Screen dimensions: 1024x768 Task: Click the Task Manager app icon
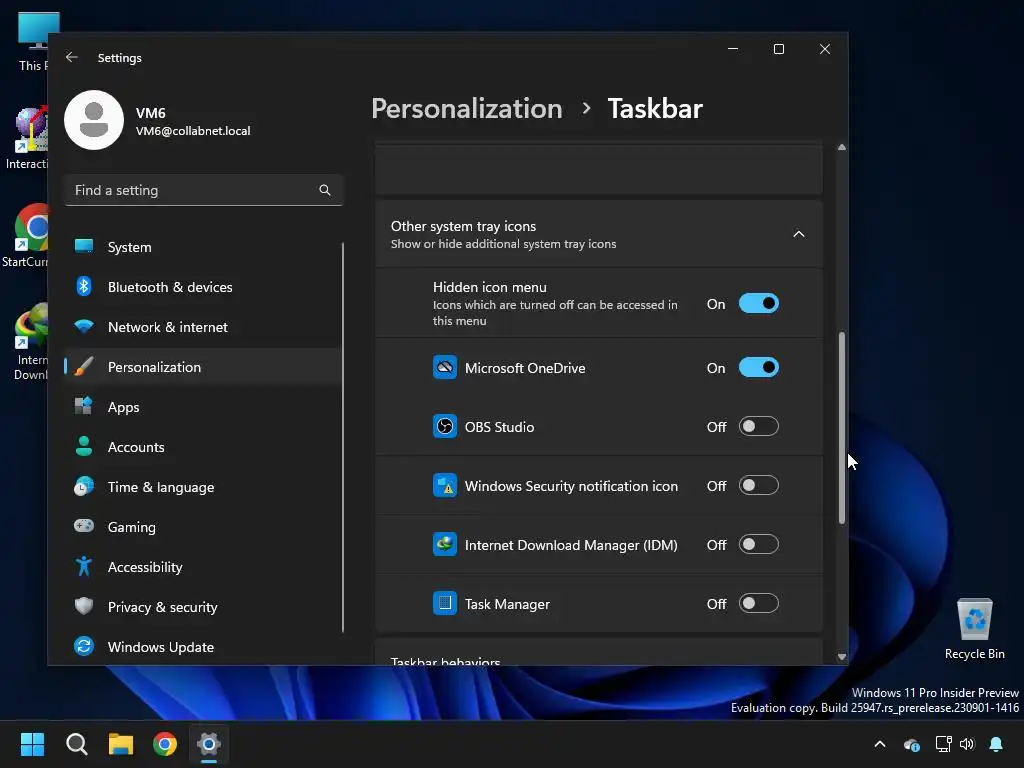coord(445,603)
